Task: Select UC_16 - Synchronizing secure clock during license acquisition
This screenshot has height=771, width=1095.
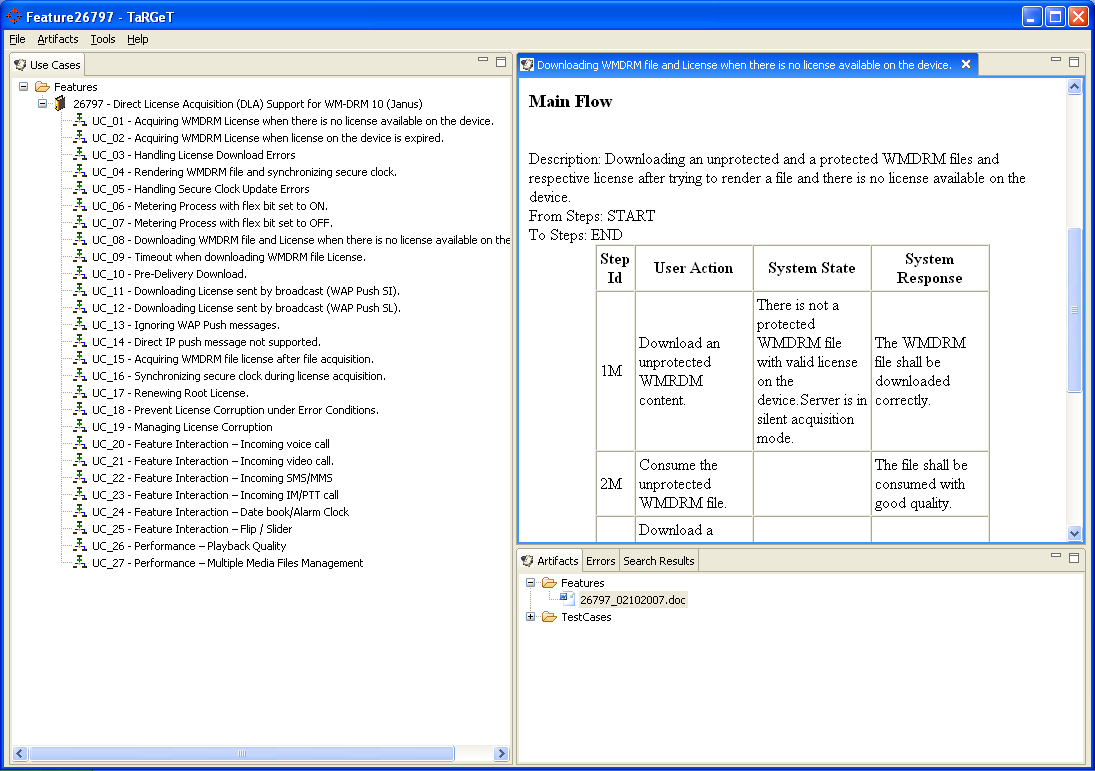Action: click(239, 376)
